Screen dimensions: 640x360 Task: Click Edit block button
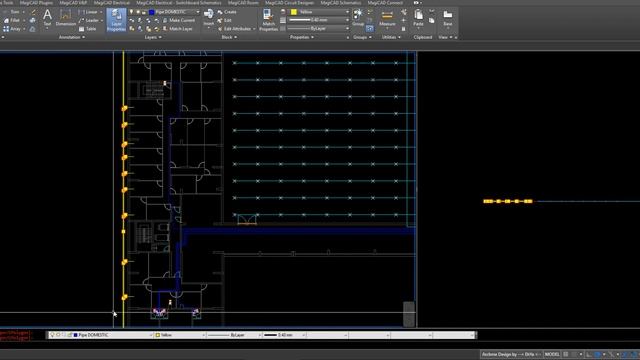224,20
